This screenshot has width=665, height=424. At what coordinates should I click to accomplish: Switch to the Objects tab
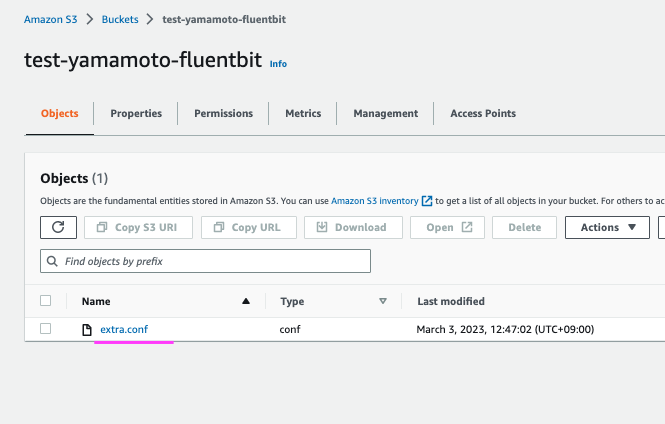[x=59, y=113]
